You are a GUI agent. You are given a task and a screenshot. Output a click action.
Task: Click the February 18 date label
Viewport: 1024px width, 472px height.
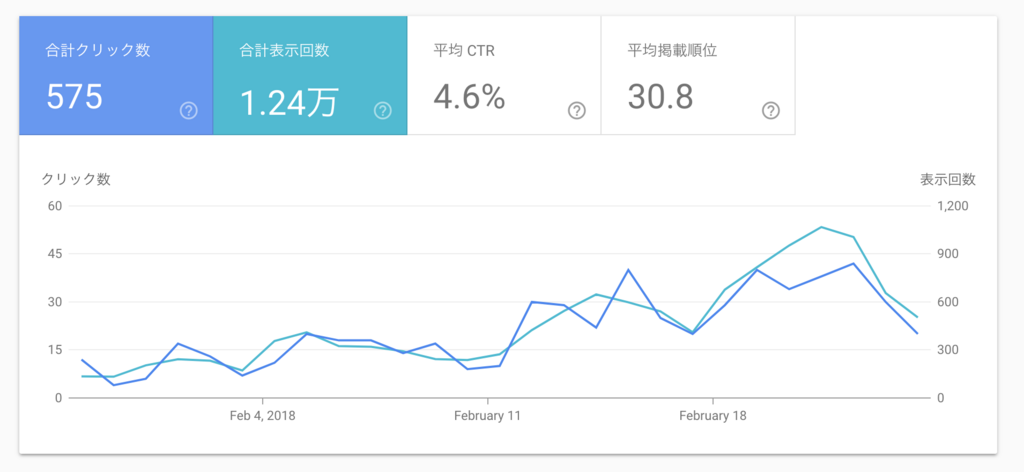click(712, 416)
